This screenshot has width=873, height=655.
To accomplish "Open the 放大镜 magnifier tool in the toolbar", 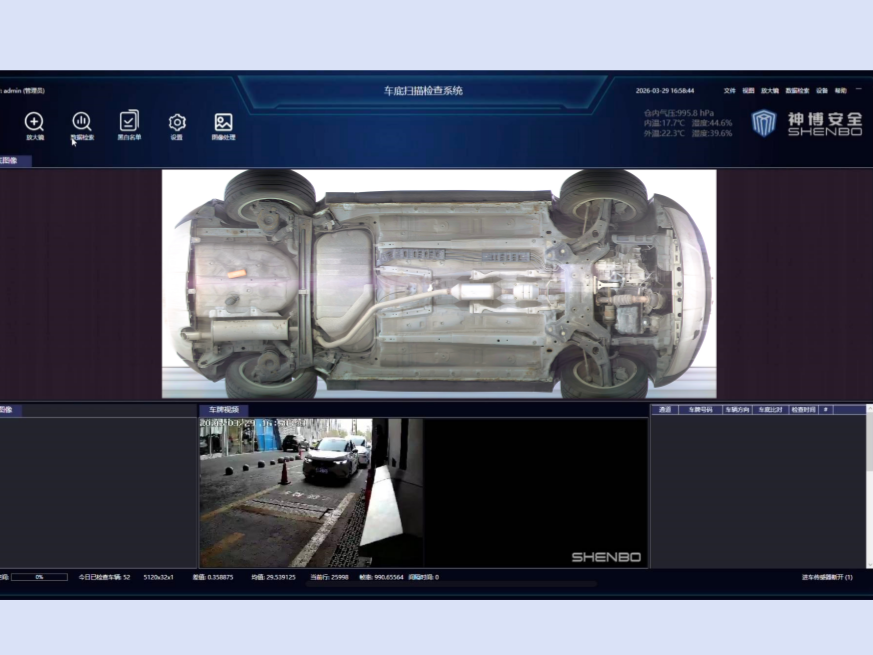I will (x=34, y=126).
